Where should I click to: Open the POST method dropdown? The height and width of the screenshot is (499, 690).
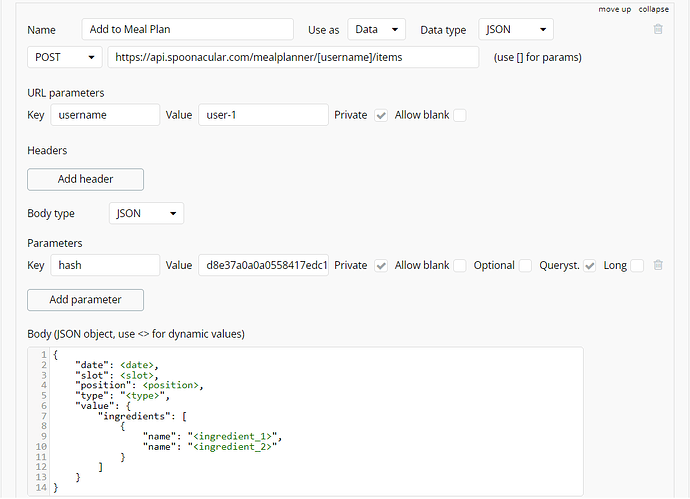[x=65, y=57]
